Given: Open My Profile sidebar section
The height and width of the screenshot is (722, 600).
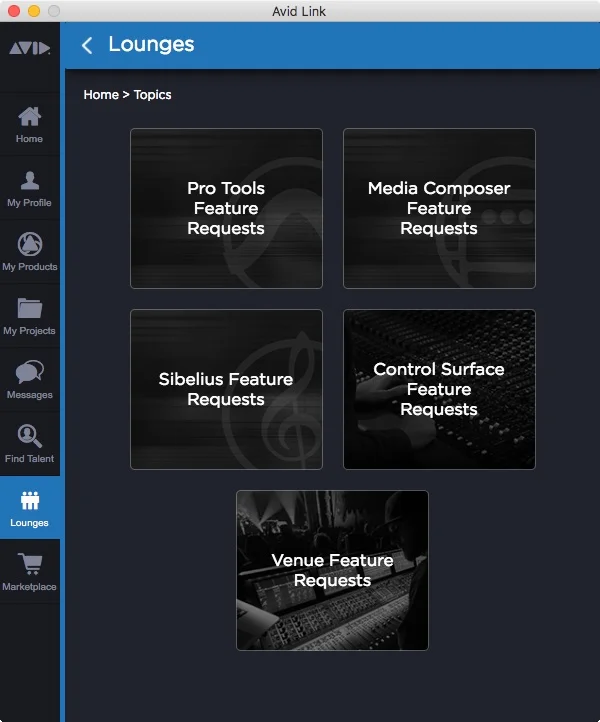Looking at the screenshot, I should 29,188.
